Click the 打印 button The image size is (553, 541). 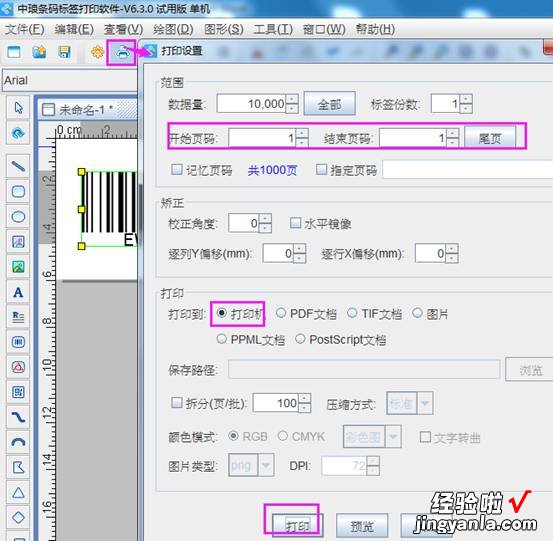pyautogui.click(x=297, y=526)
